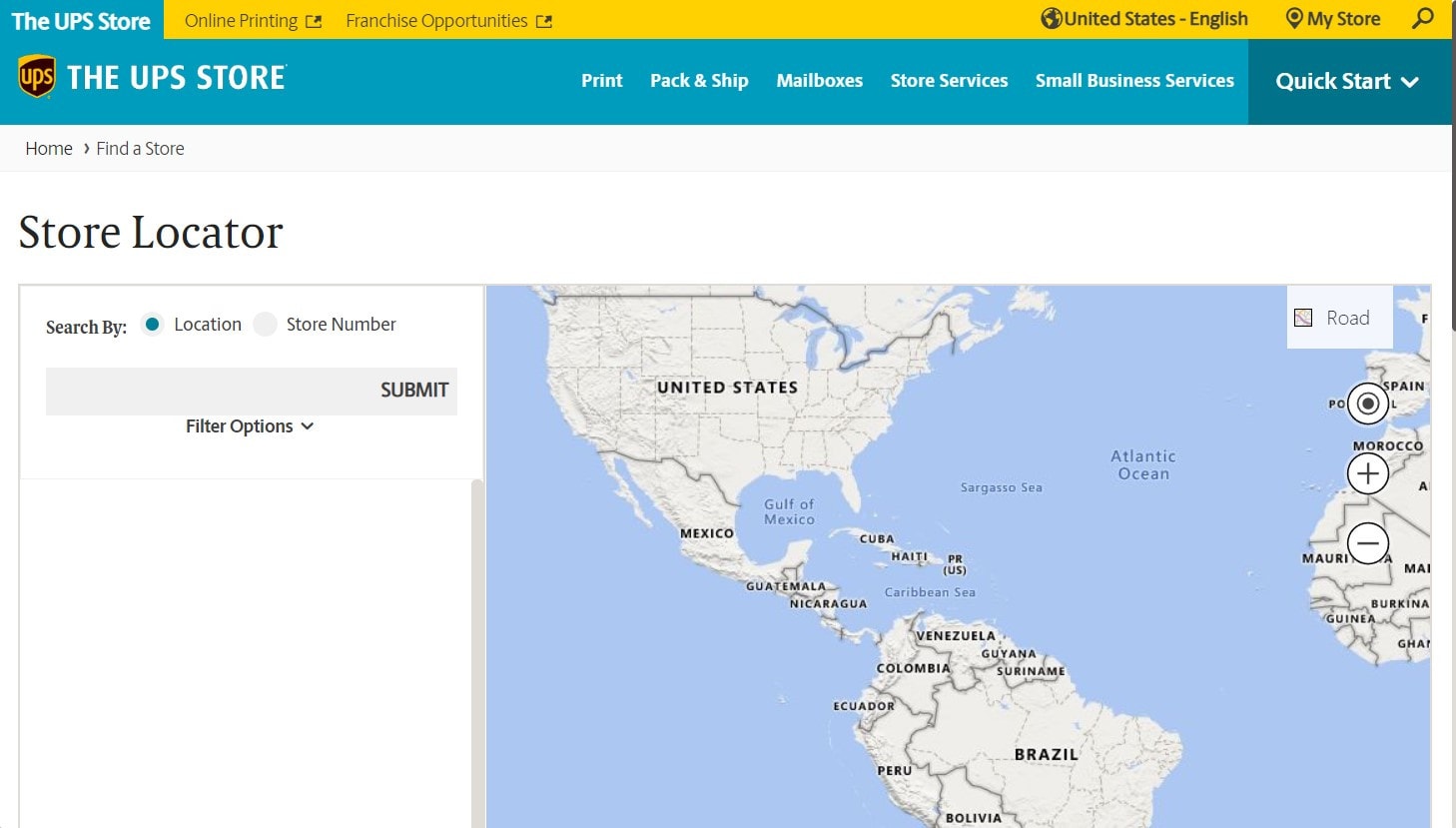Click BURKINA label on the map
This screenshot has width=1456, height=828.
point(1400,604)
